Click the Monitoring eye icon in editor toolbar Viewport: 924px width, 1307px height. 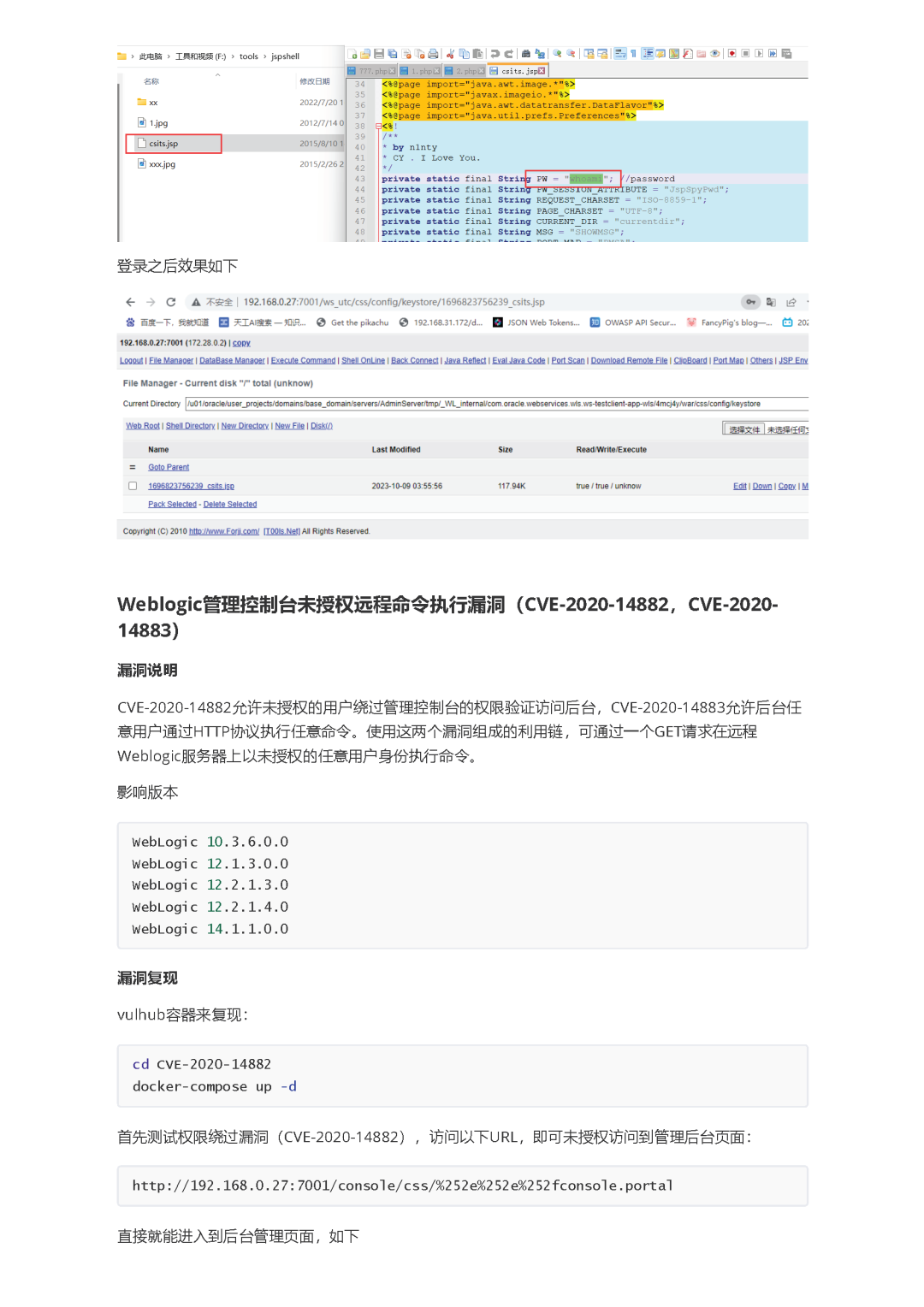(x=714, y=54)
